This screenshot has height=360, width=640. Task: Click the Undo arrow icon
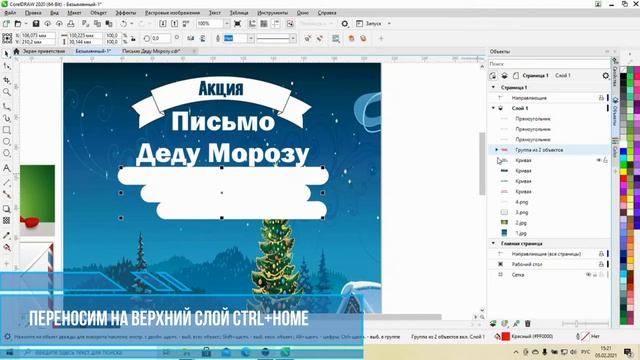pyautogui.click(x=123, y=24)
